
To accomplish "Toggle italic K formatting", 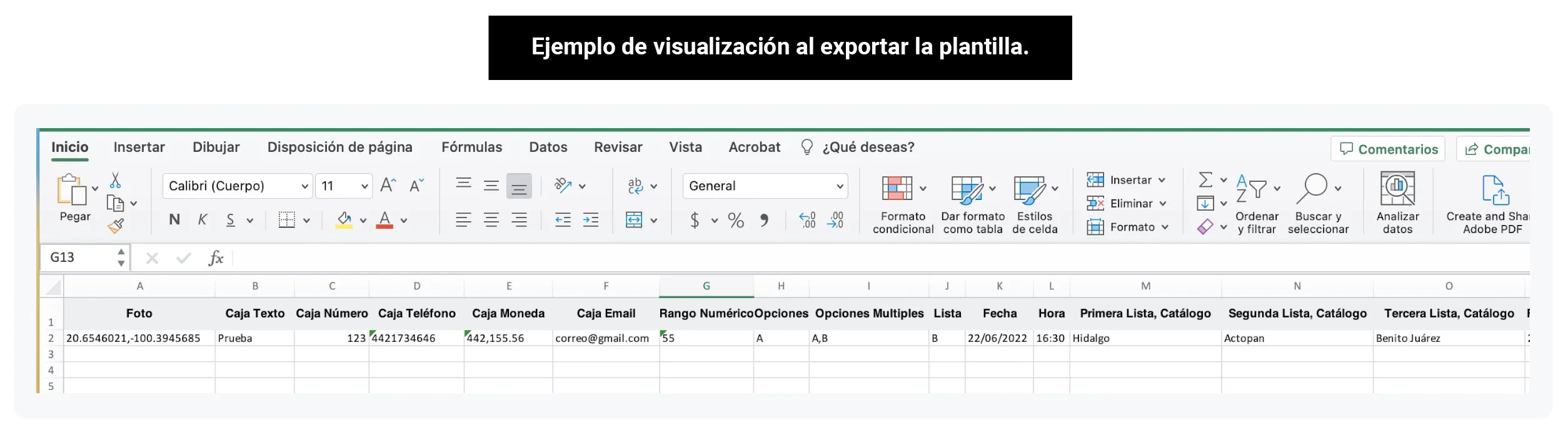I will coord(203,220).
